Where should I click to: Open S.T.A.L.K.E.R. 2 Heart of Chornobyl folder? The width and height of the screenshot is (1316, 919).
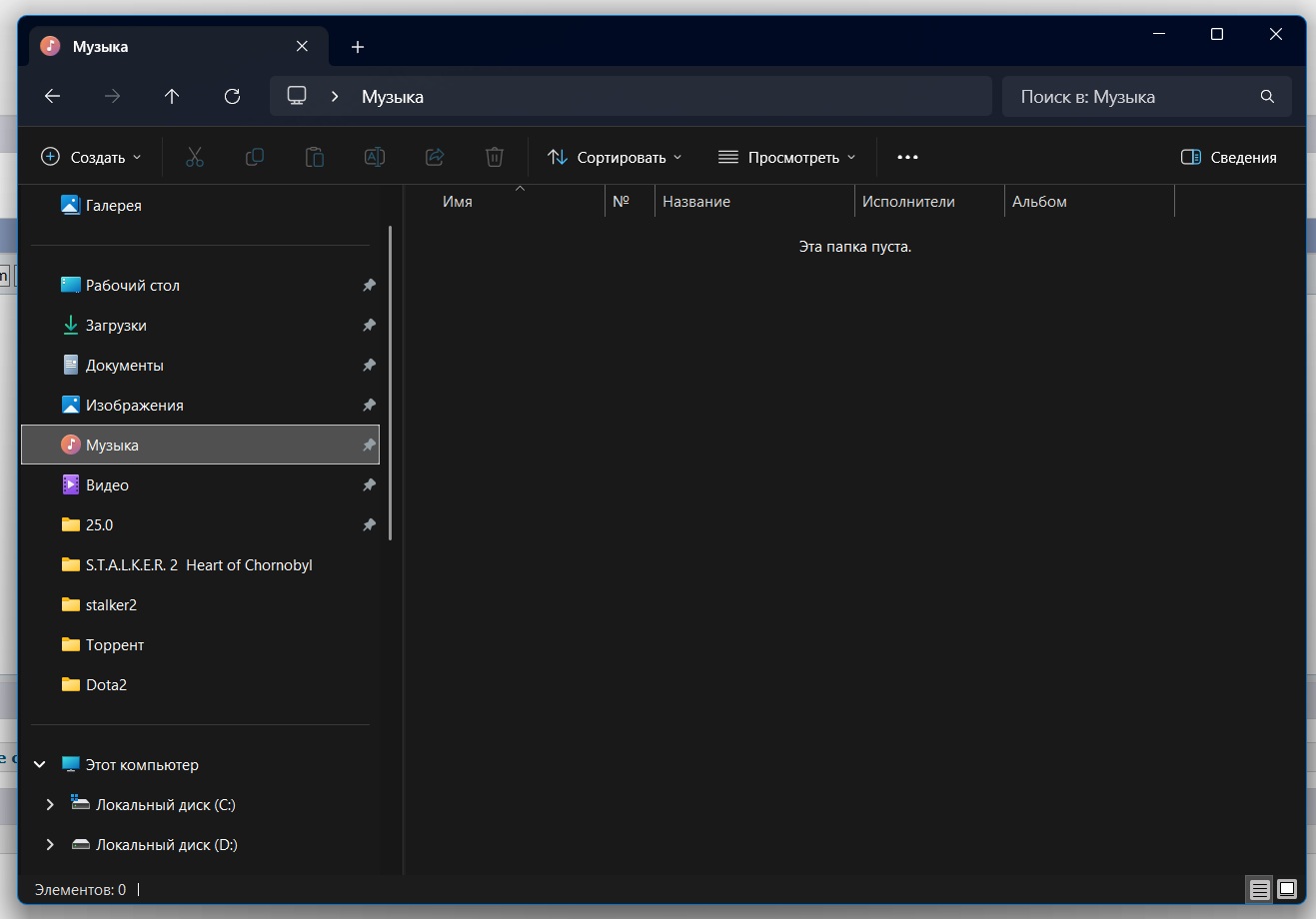(200, 565)
